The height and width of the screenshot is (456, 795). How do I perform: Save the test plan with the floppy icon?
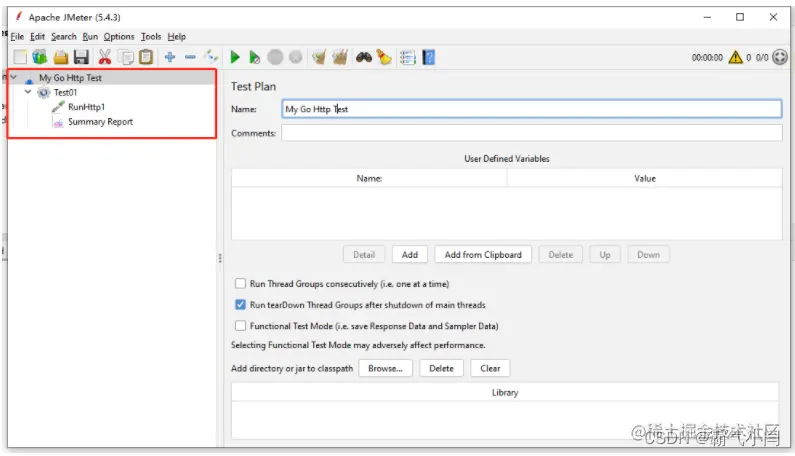[x=81, y=57]
